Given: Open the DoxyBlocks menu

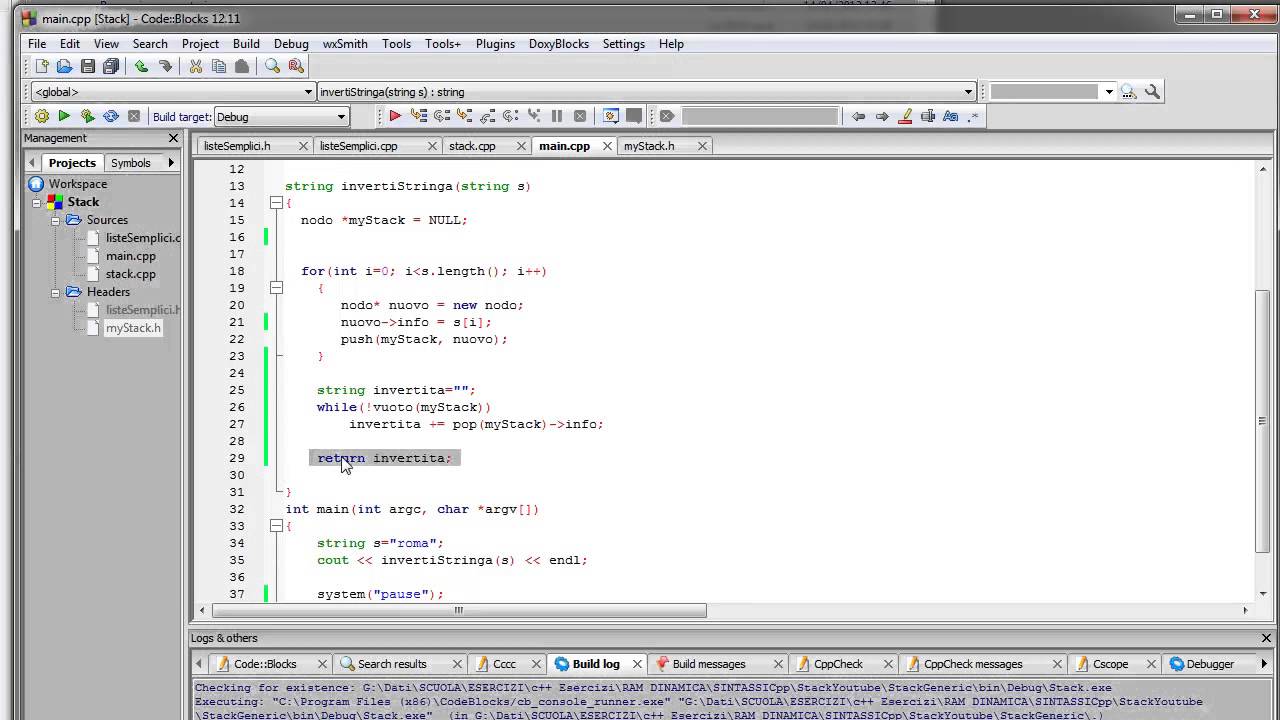Looking at the screenshot, I should pyautogui.click(x=559, y=44).
